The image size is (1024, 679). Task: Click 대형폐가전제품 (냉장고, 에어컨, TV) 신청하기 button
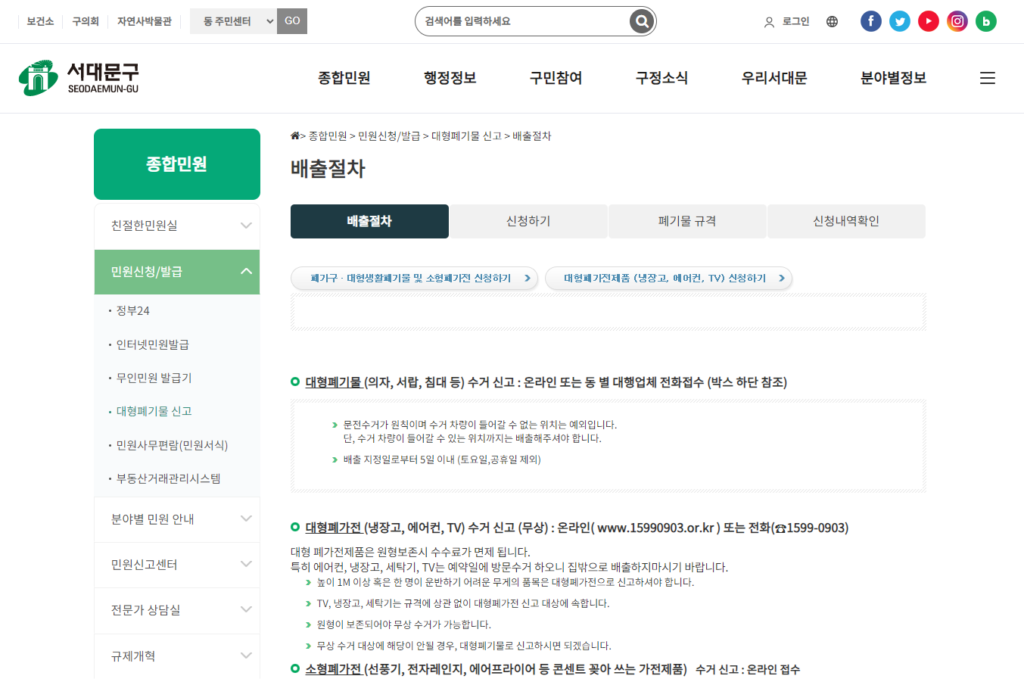[668, 278]
